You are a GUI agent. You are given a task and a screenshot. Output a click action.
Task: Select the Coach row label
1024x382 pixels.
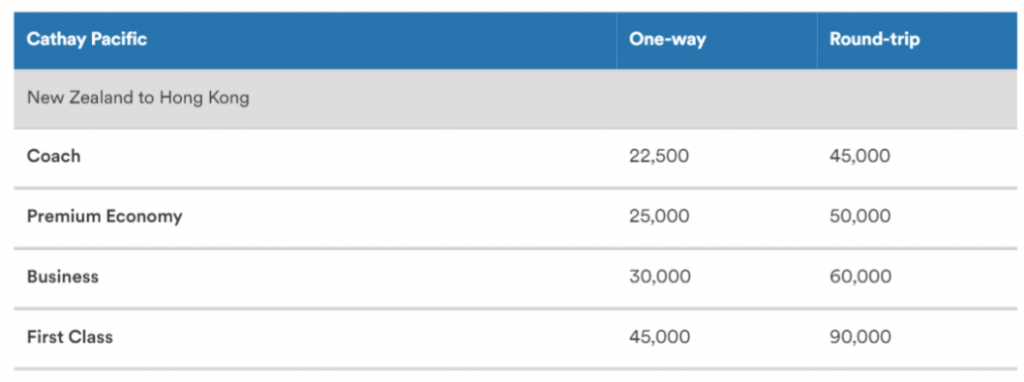click(x=54, y=156)
